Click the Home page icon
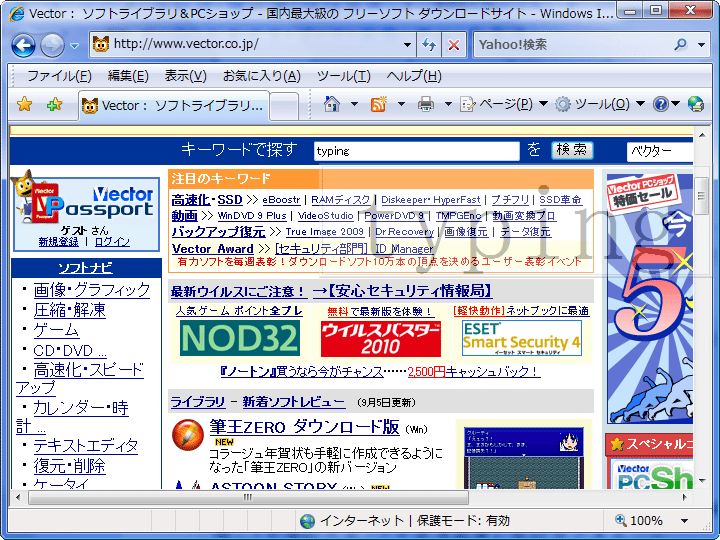The width and height of the screenshot is (720, 540). click(x=332, y=104)
